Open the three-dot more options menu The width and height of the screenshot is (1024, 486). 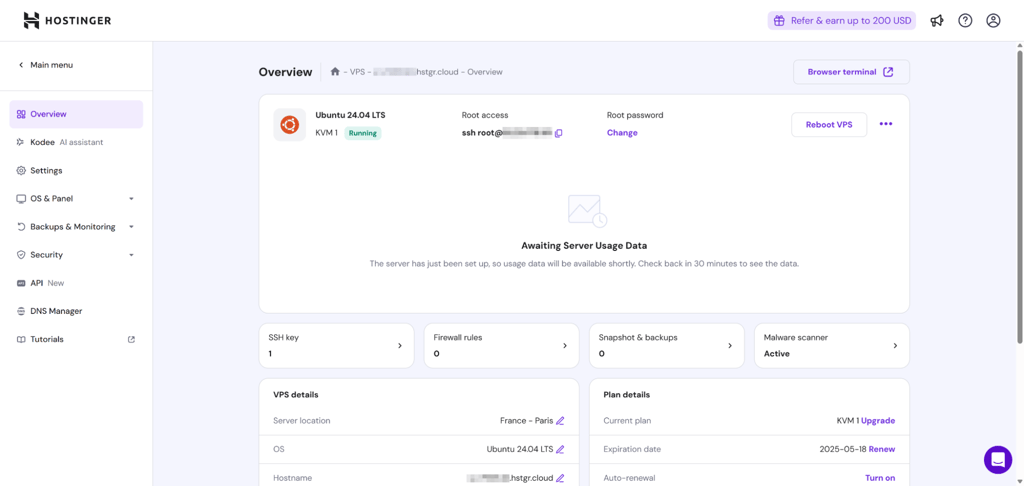tap(886, 124)
